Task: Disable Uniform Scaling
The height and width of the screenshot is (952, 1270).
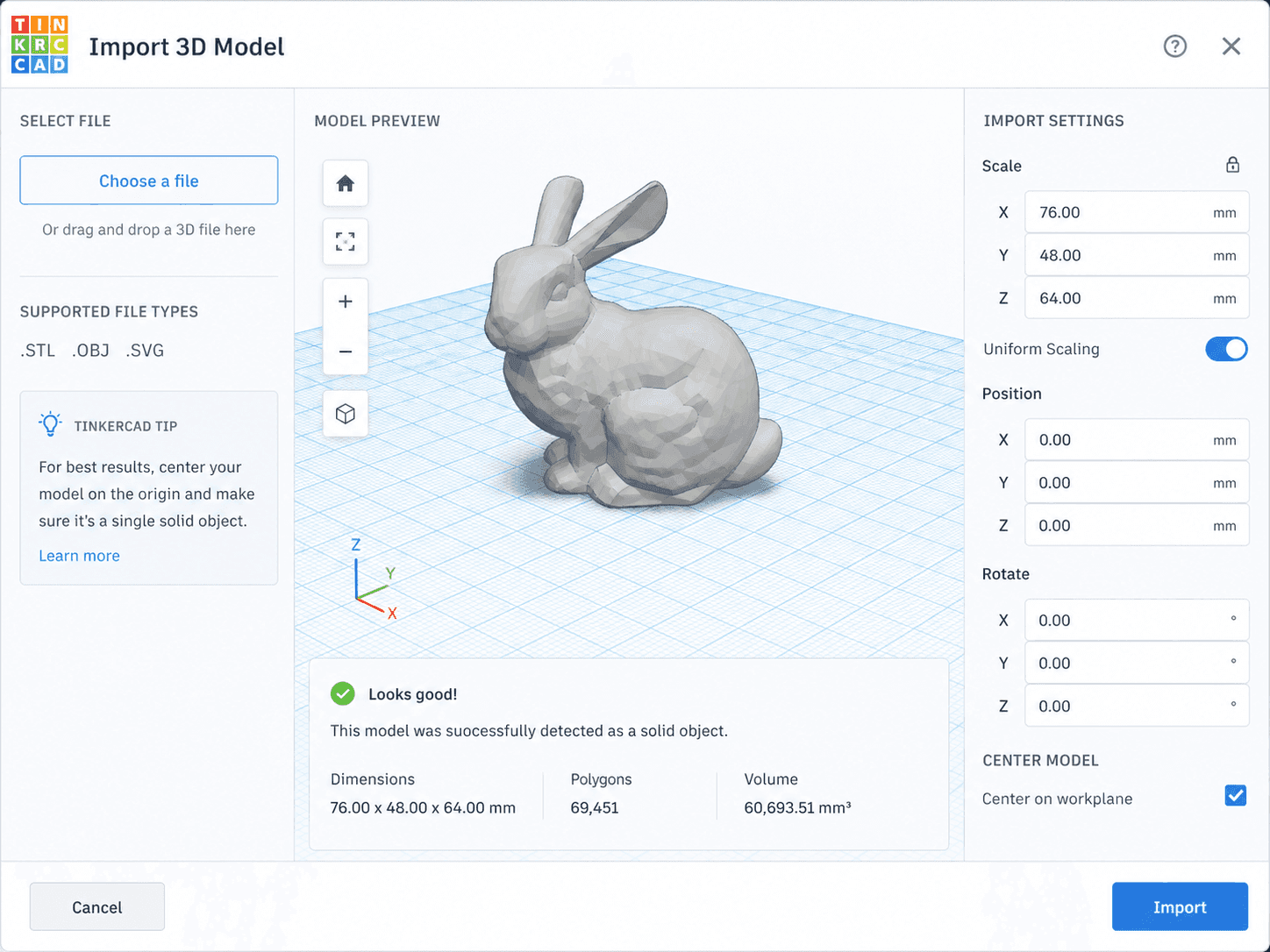Action: tap(1226, 349)
